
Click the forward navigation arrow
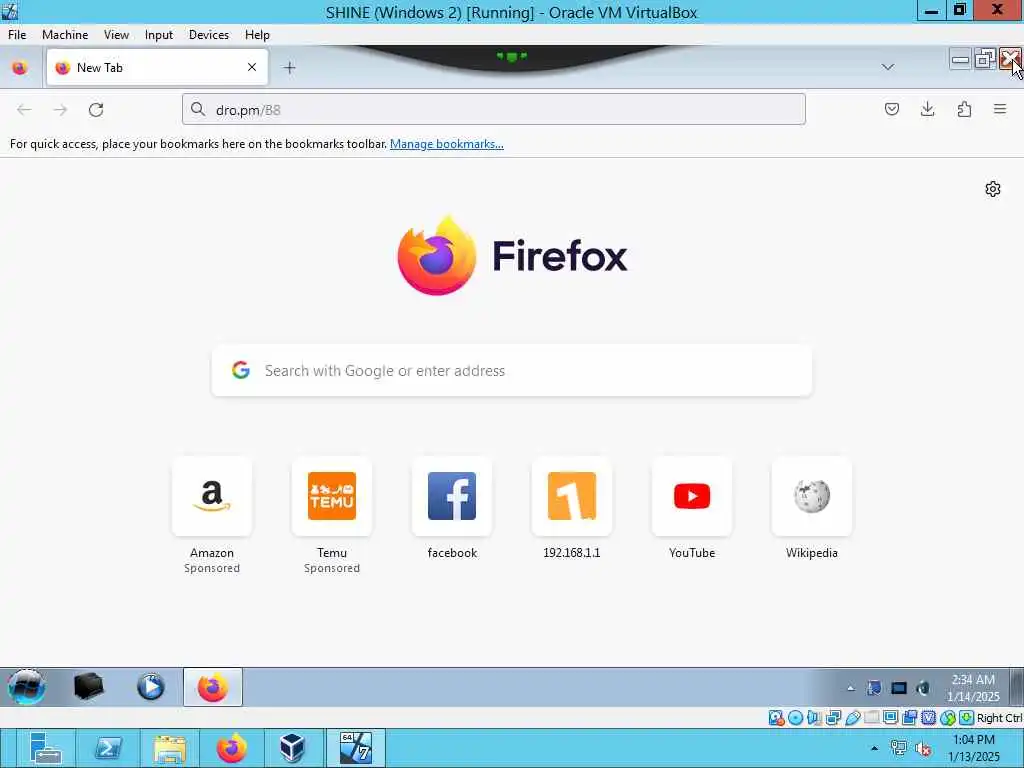tap(60, 110)
